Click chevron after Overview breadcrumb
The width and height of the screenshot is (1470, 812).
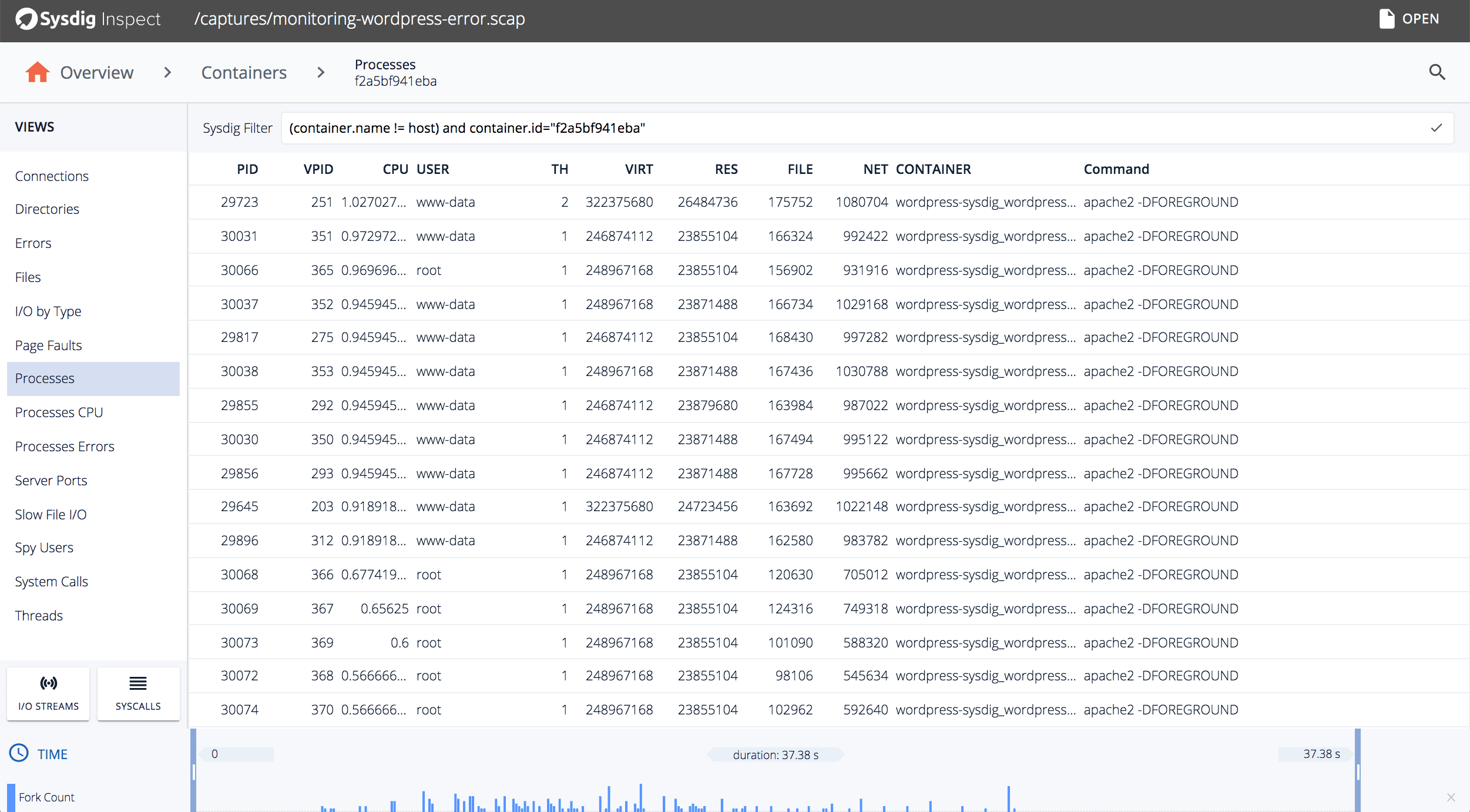point(167,72)
